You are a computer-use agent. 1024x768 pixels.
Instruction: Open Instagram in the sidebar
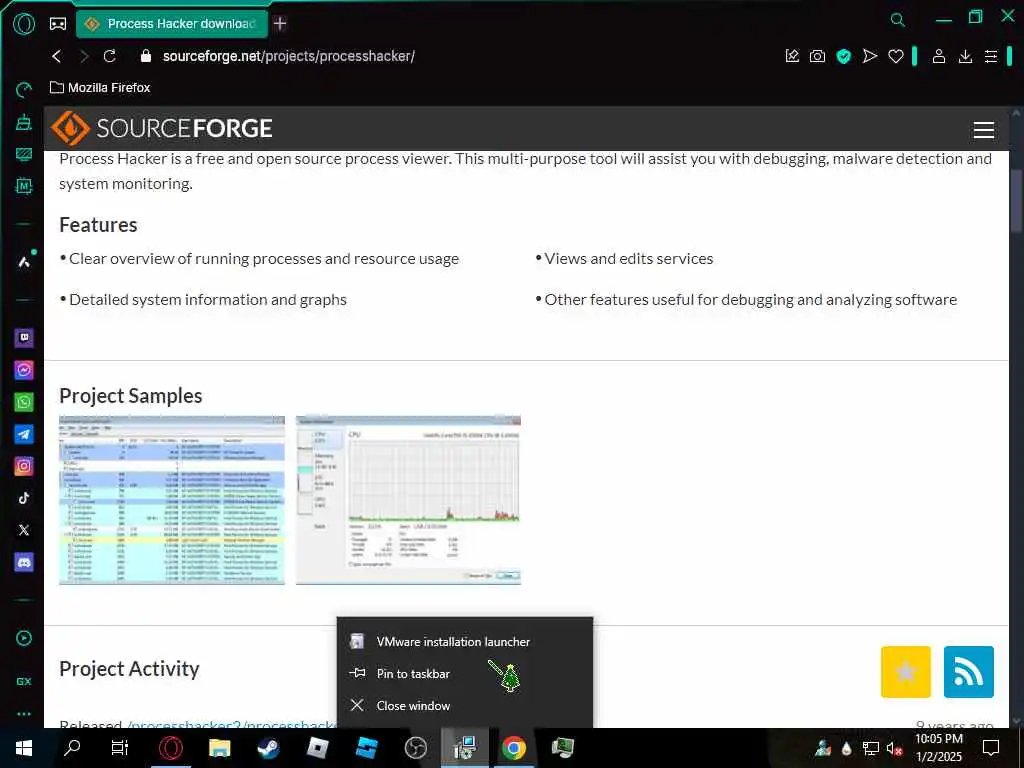(x=24, y=466)
